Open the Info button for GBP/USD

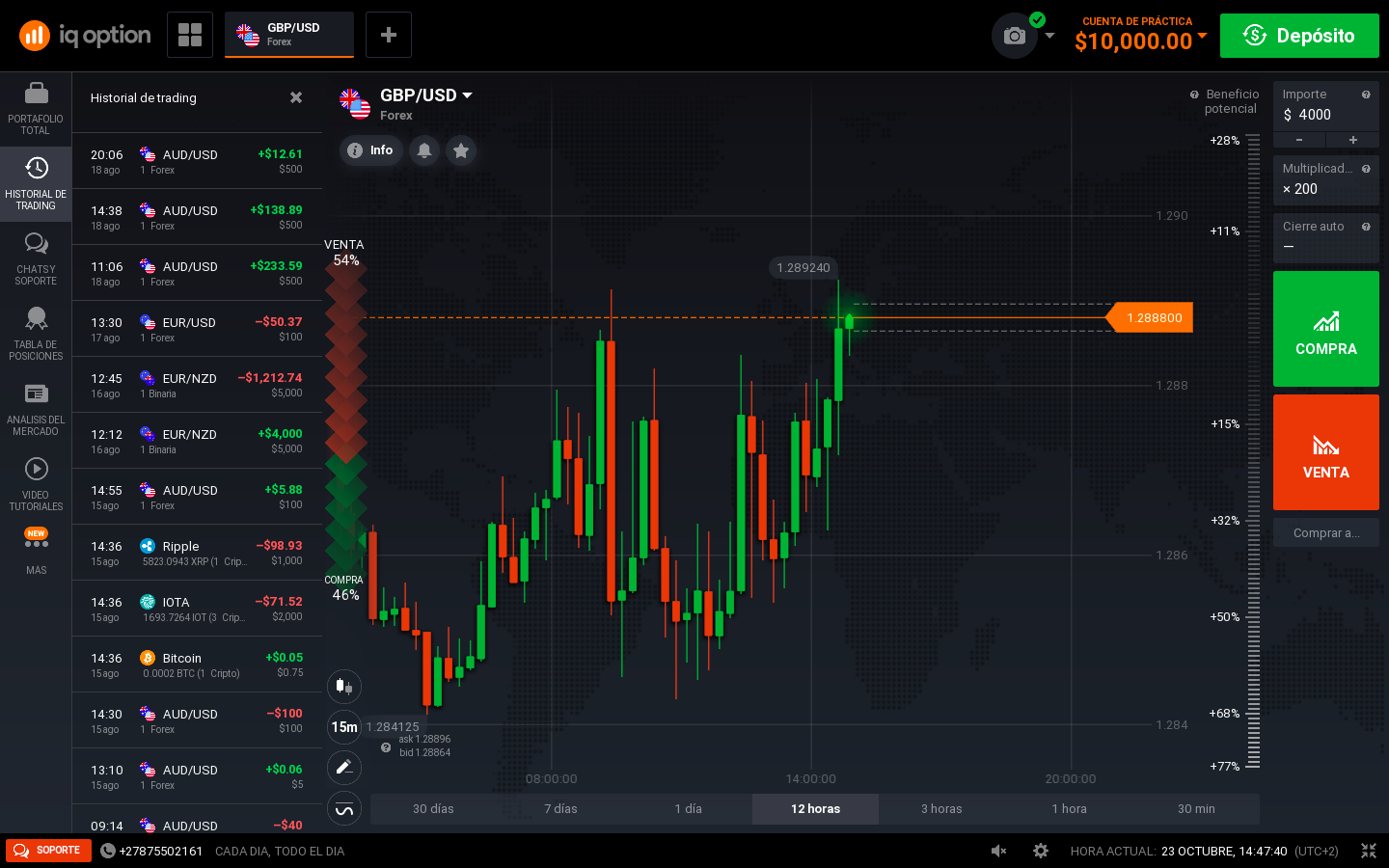(371, 150)
